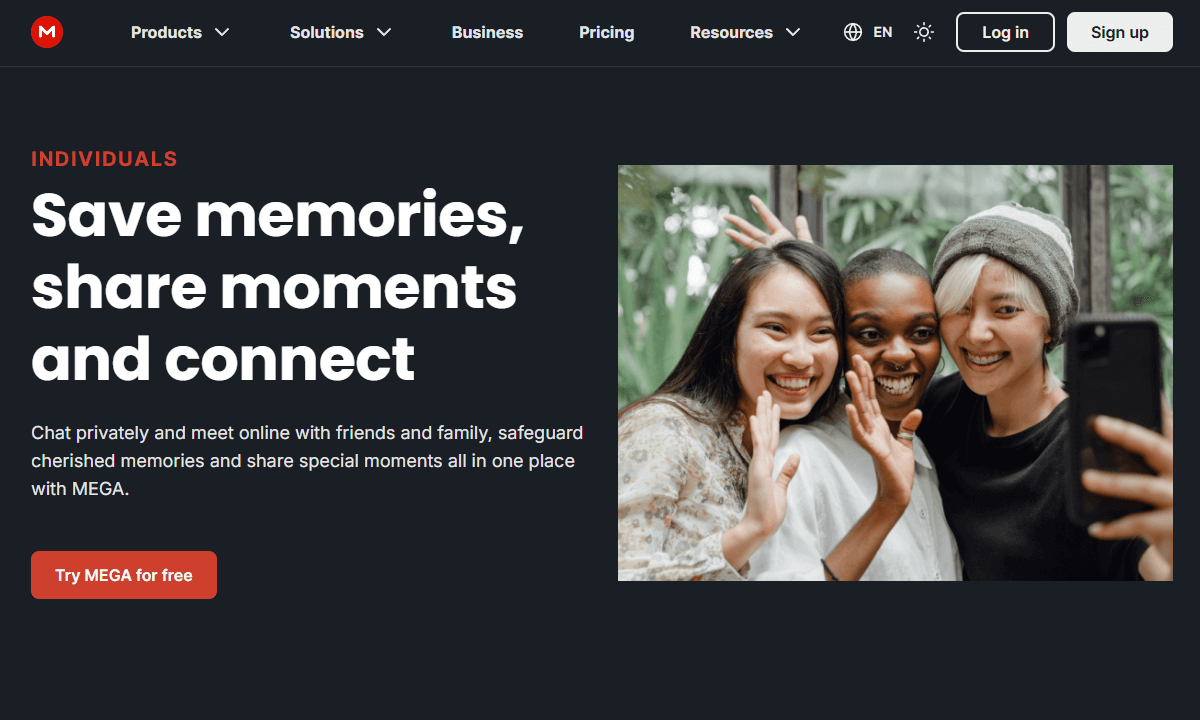Click the globe language icon
1200x720 pixels.
853,32
